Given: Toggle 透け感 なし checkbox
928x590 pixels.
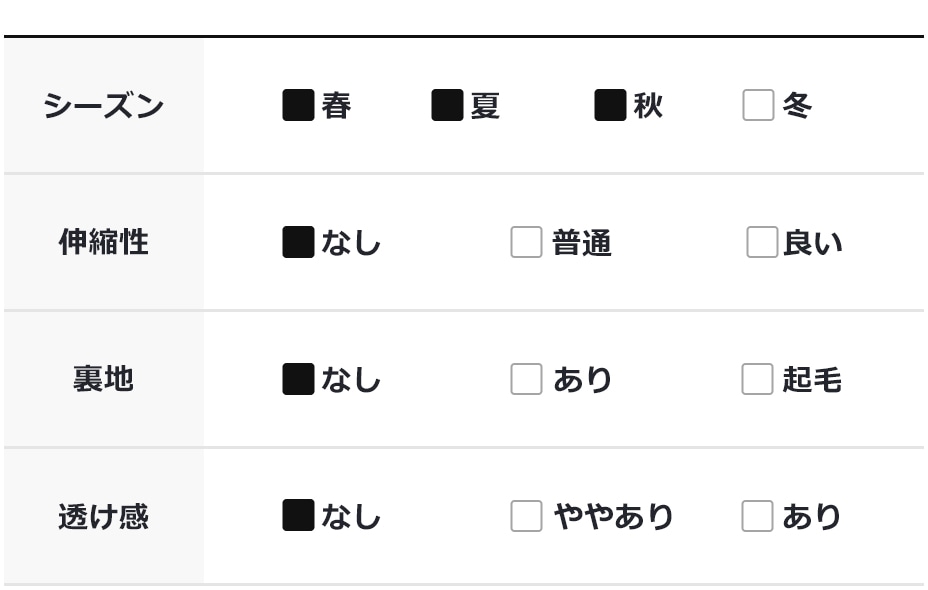Looking at the screenshot, I should click(x=298, y=516).
